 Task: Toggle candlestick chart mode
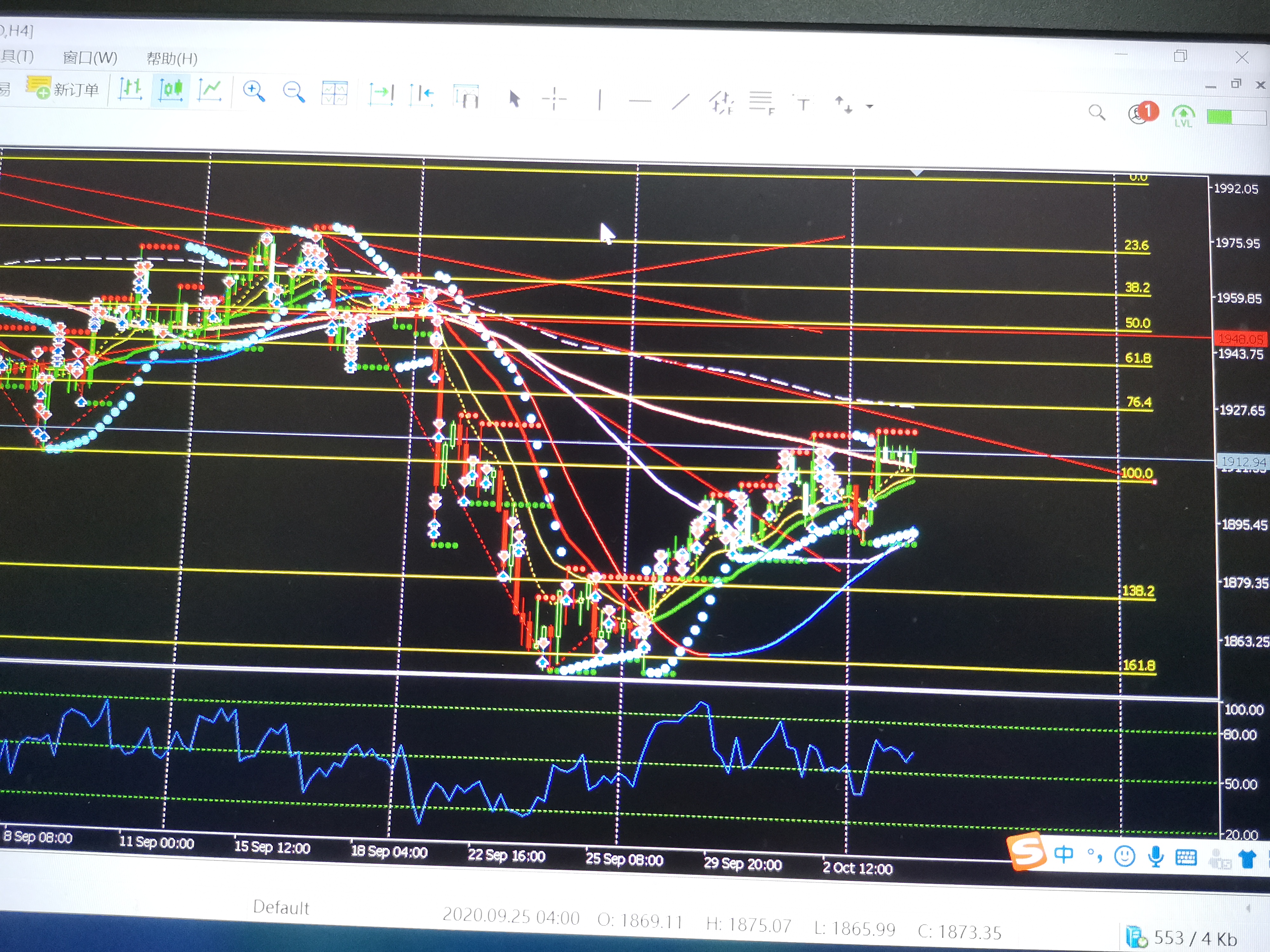(x=170, y=89)
